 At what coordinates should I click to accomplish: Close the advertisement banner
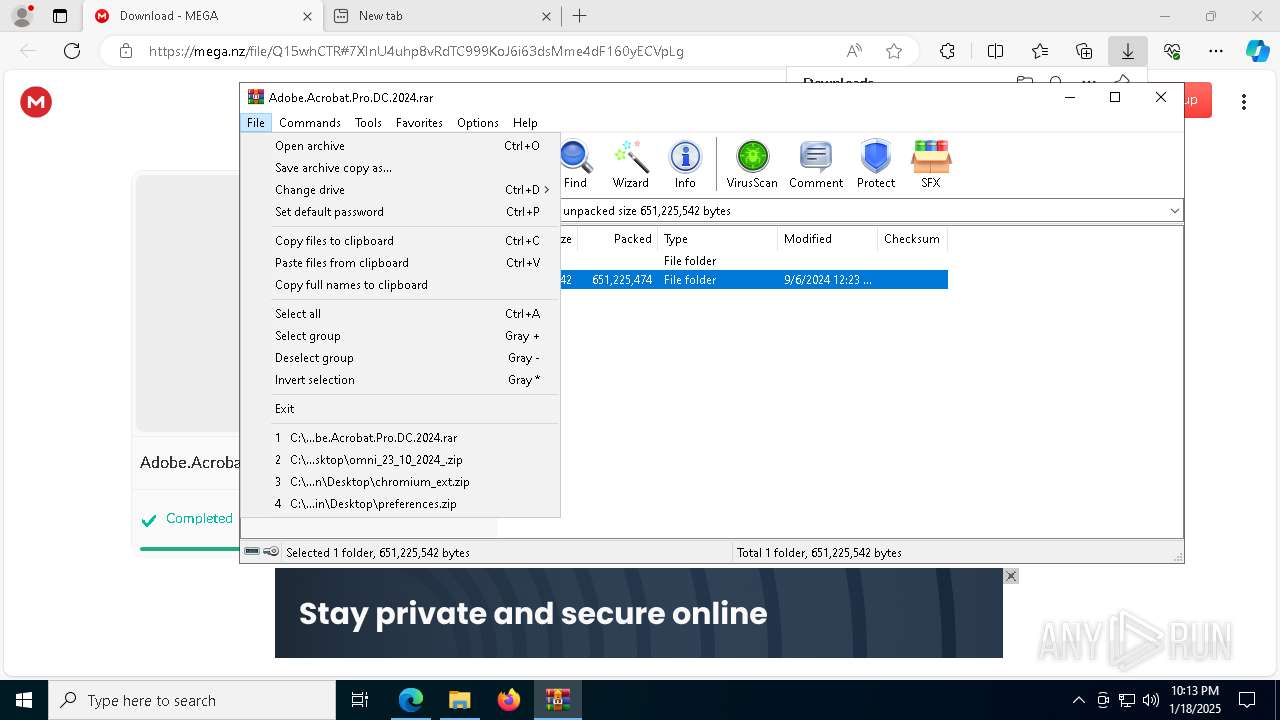[x=1011, y=576]
